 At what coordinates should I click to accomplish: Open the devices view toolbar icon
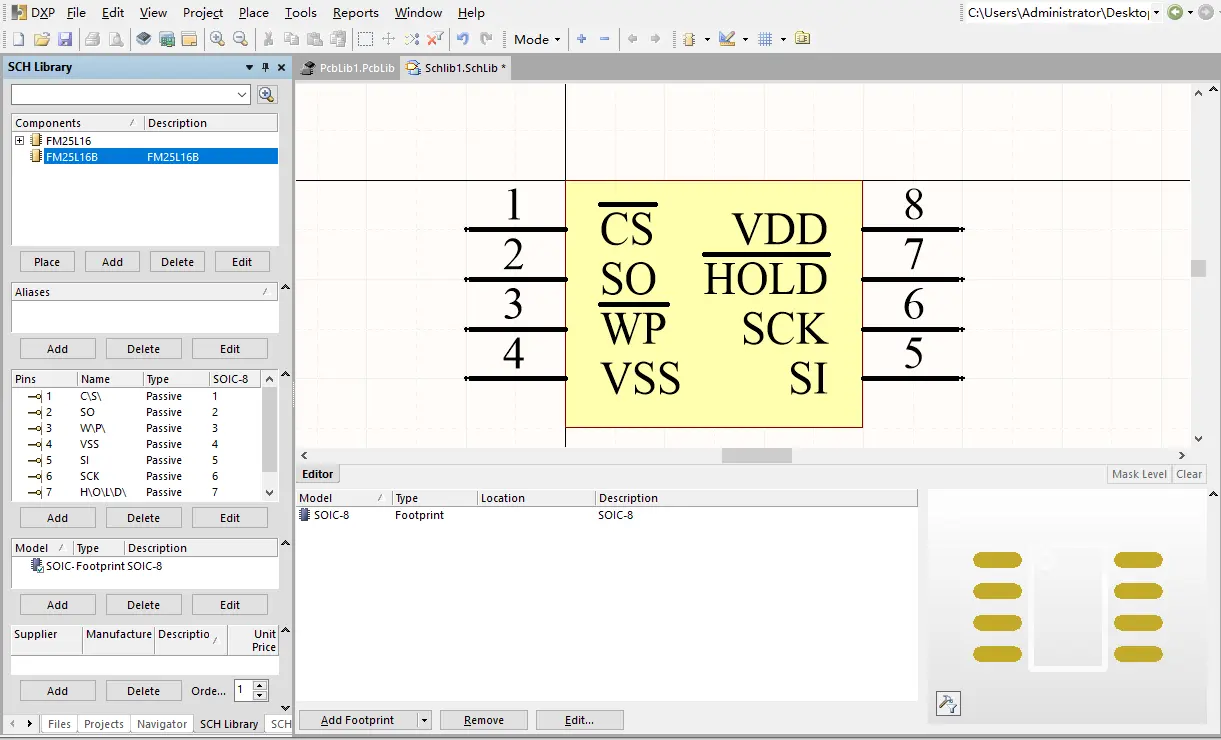(143, 39)
